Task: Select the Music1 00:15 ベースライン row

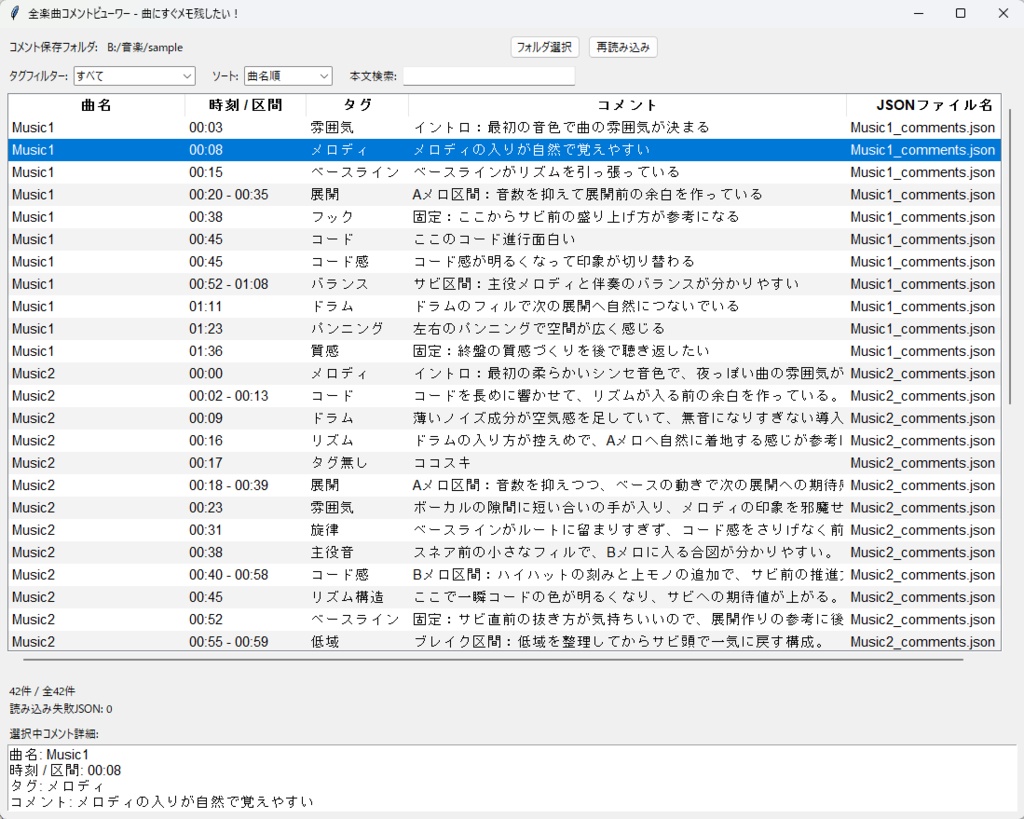Action: tap(504, 172)
